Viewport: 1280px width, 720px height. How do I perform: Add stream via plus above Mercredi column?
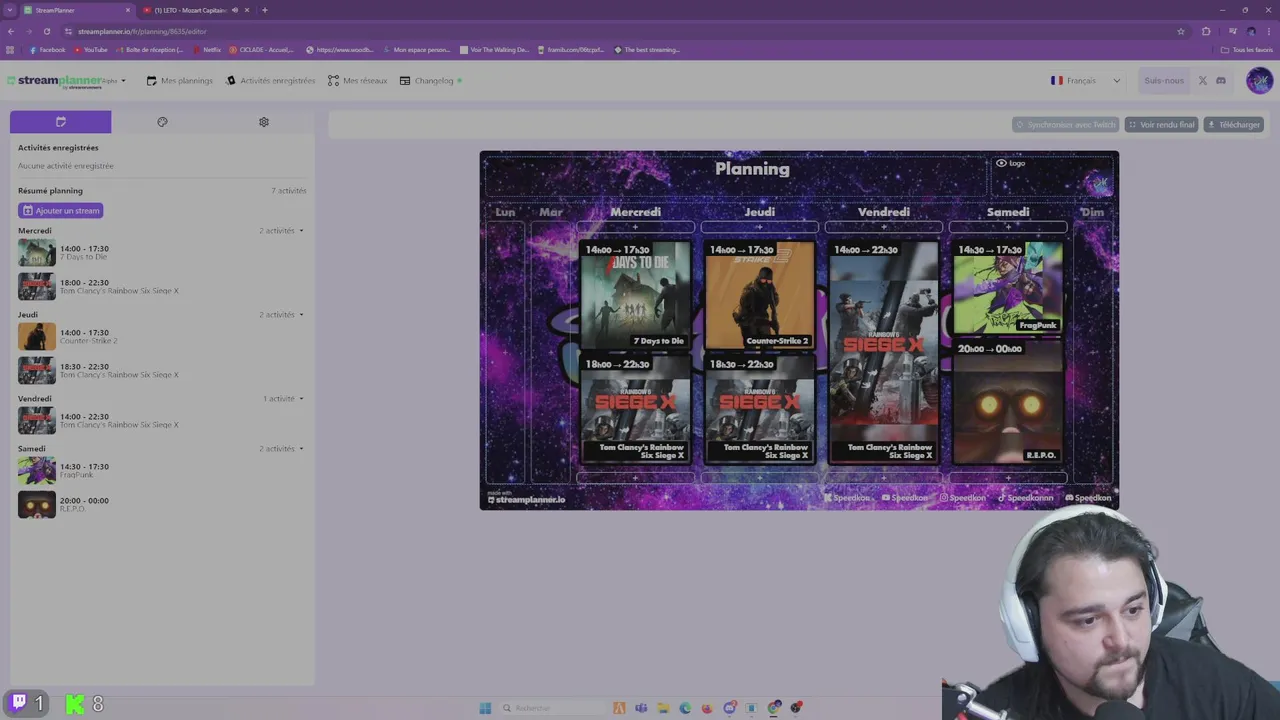coord(635,228)
